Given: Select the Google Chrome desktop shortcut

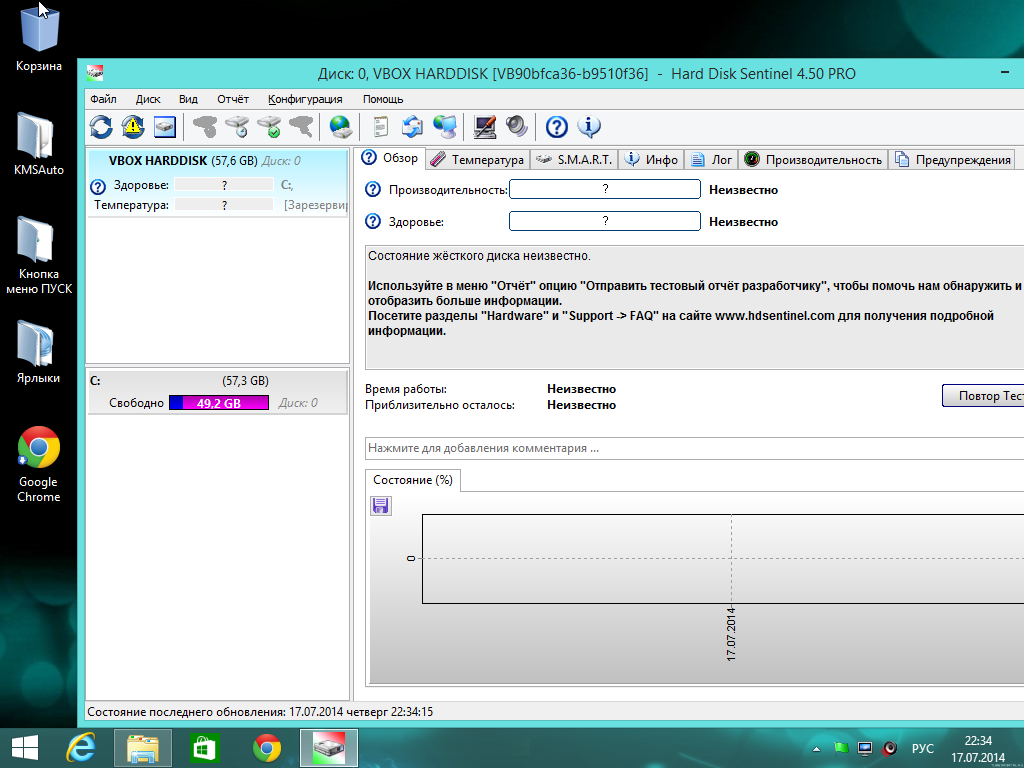Looking at the screenshot, I should (x=39, y=464).
